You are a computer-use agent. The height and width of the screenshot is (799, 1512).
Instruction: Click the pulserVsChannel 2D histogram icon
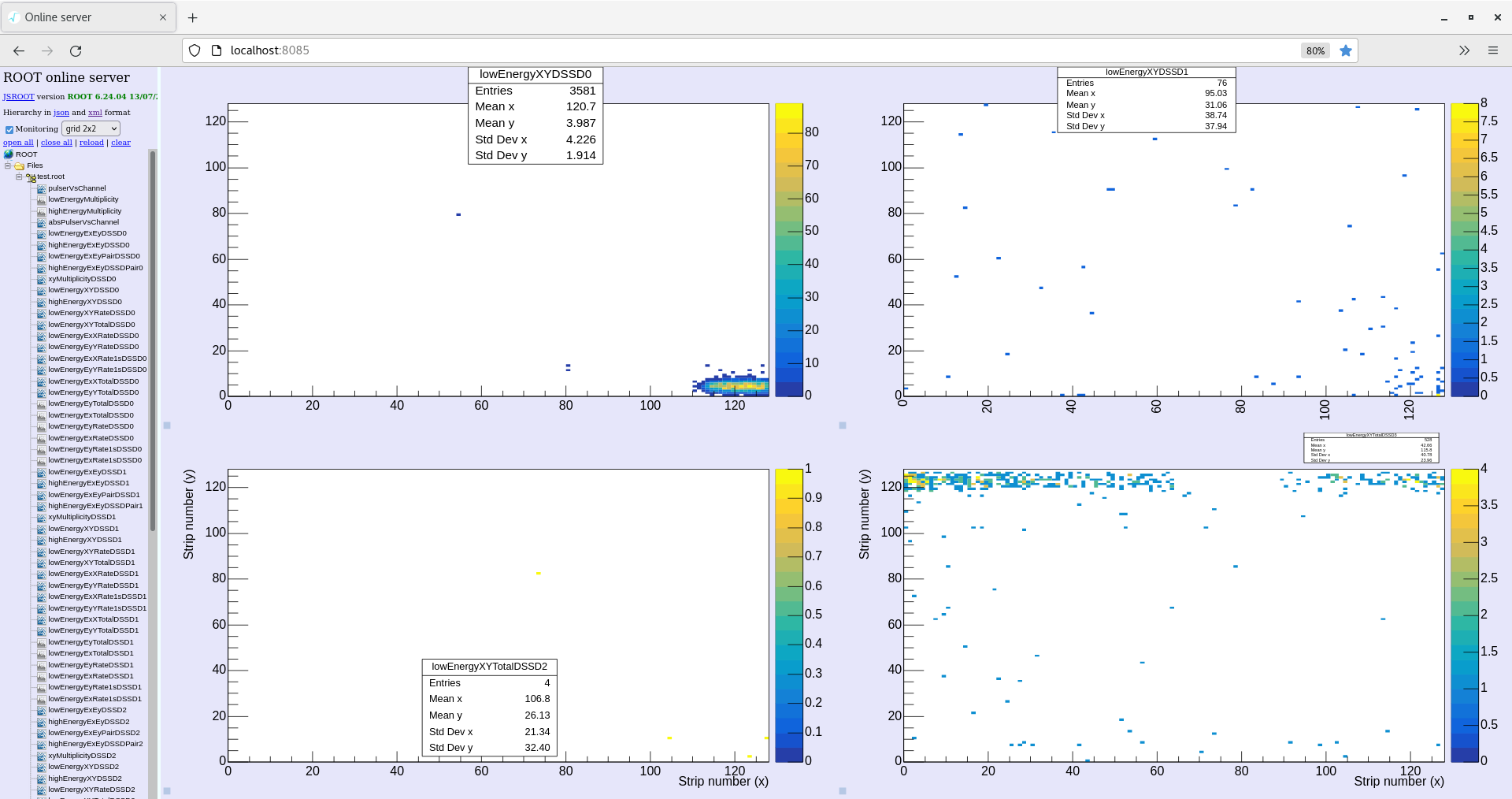pyautogui.click(x=41, y=189)
